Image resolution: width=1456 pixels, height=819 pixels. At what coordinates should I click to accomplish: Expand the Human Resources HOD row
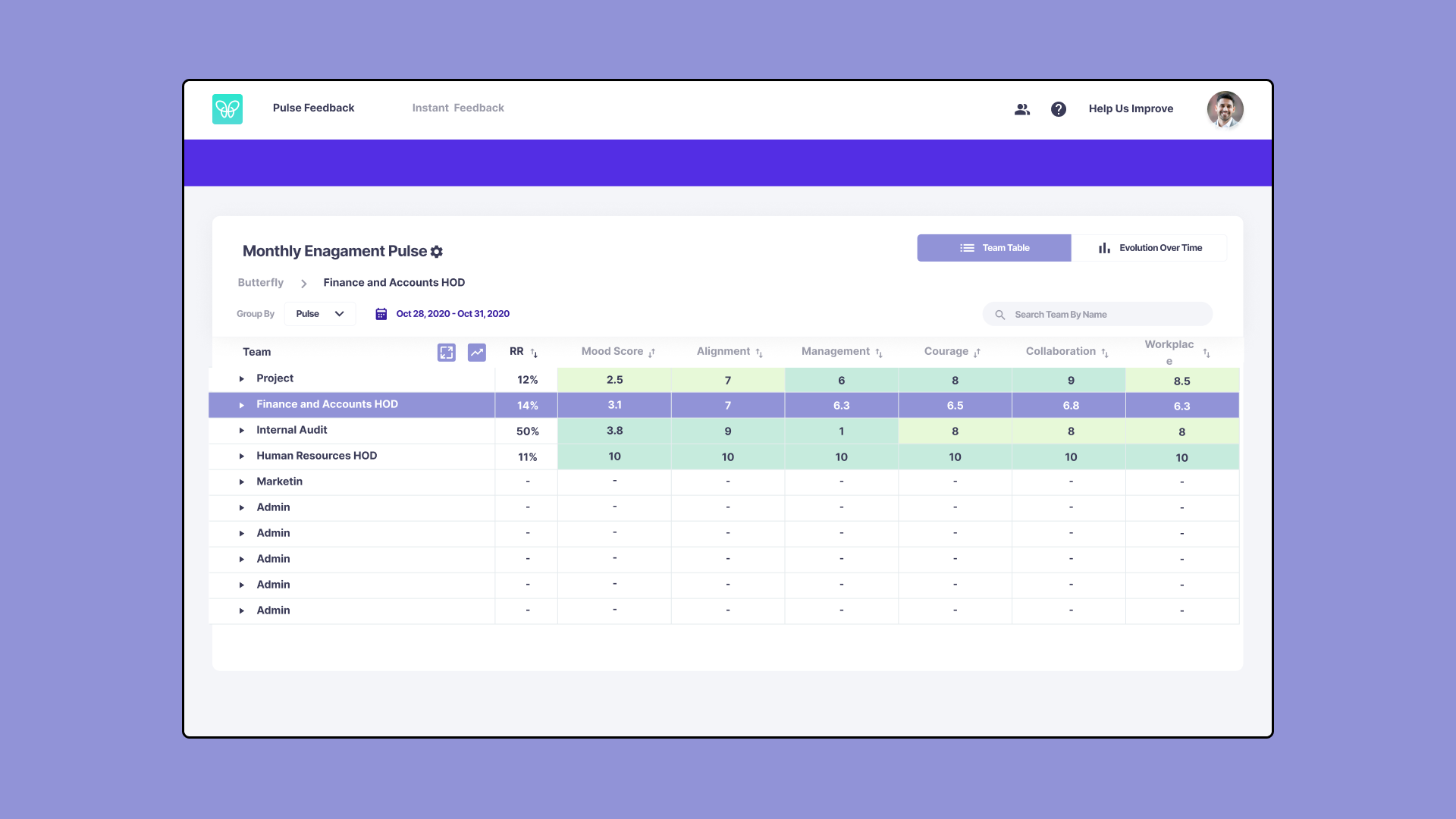[242, 457]
